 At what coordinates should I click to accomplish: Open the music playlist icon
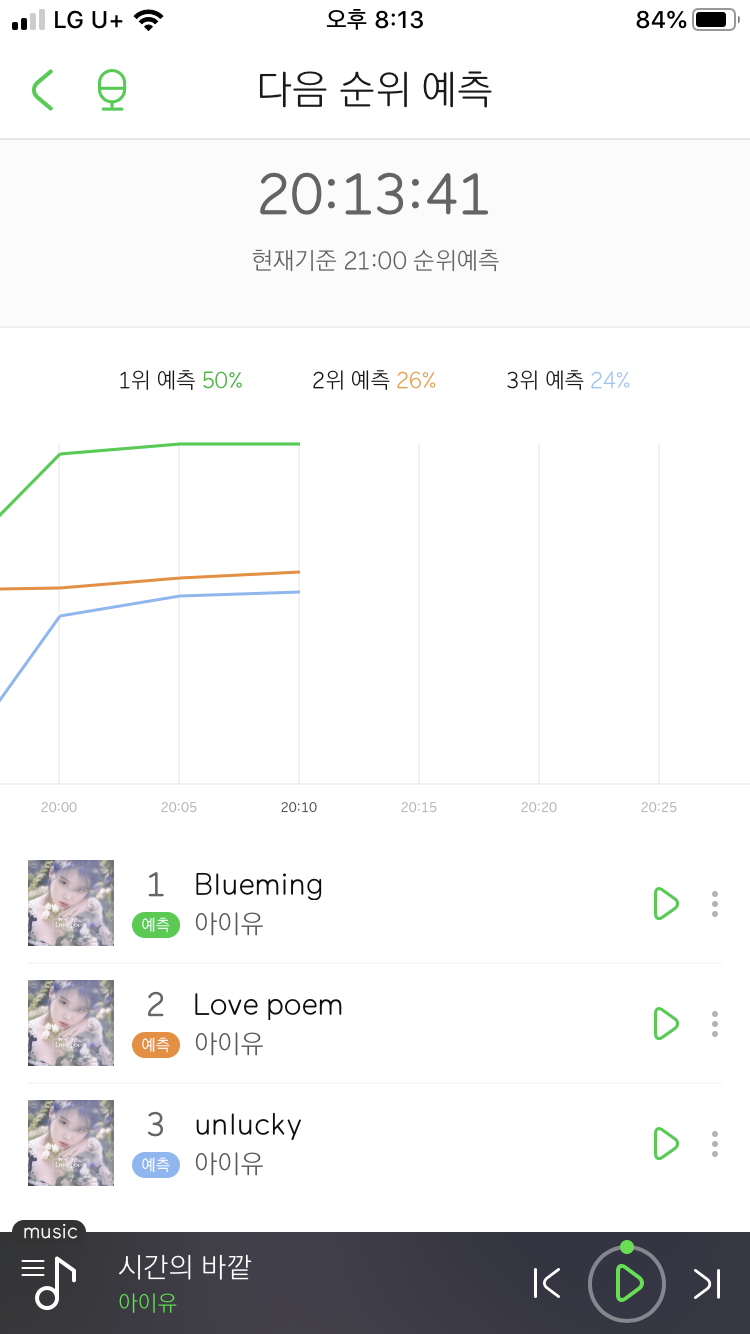point(49,1281)
